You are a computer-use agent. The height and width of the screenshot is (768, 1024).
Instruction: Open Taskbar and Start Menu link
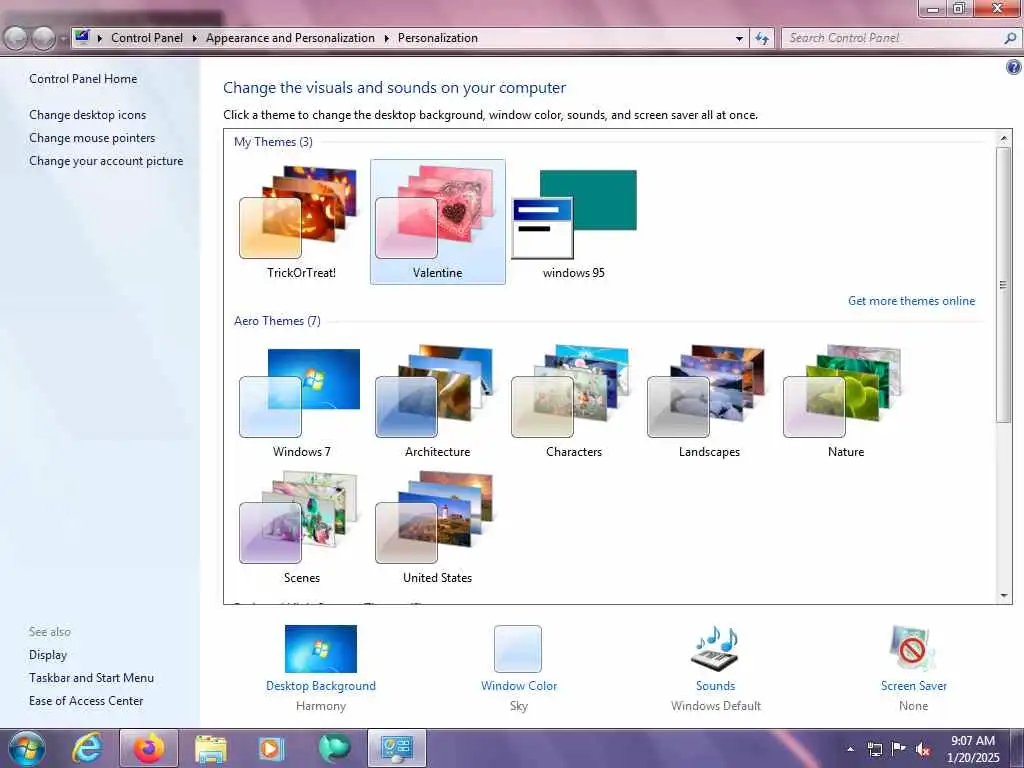91,678
